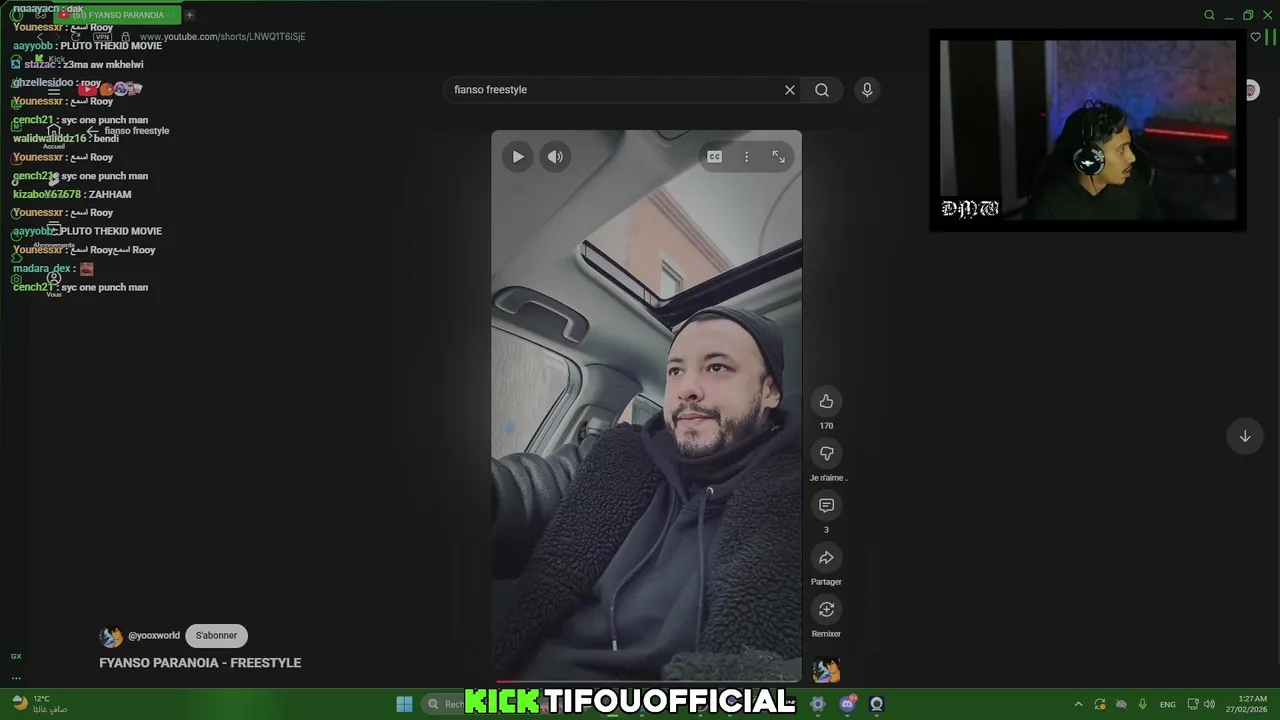
Task: Open the browser search tabs magnifier
Action: click(1209, 15)
